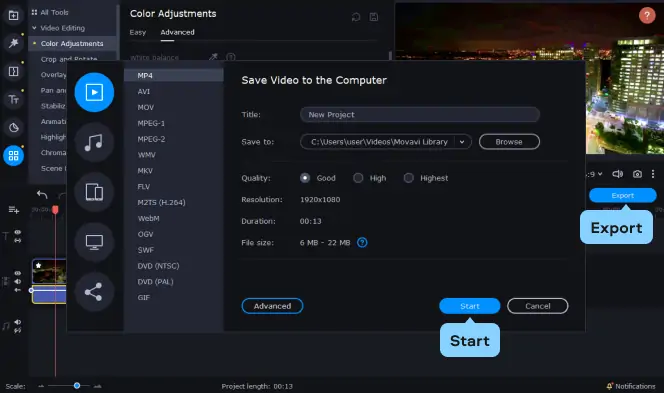Select the blue audio clip on timeline
Image resolution: width=664 pixels, height=393 pixels.
(49, 294)
